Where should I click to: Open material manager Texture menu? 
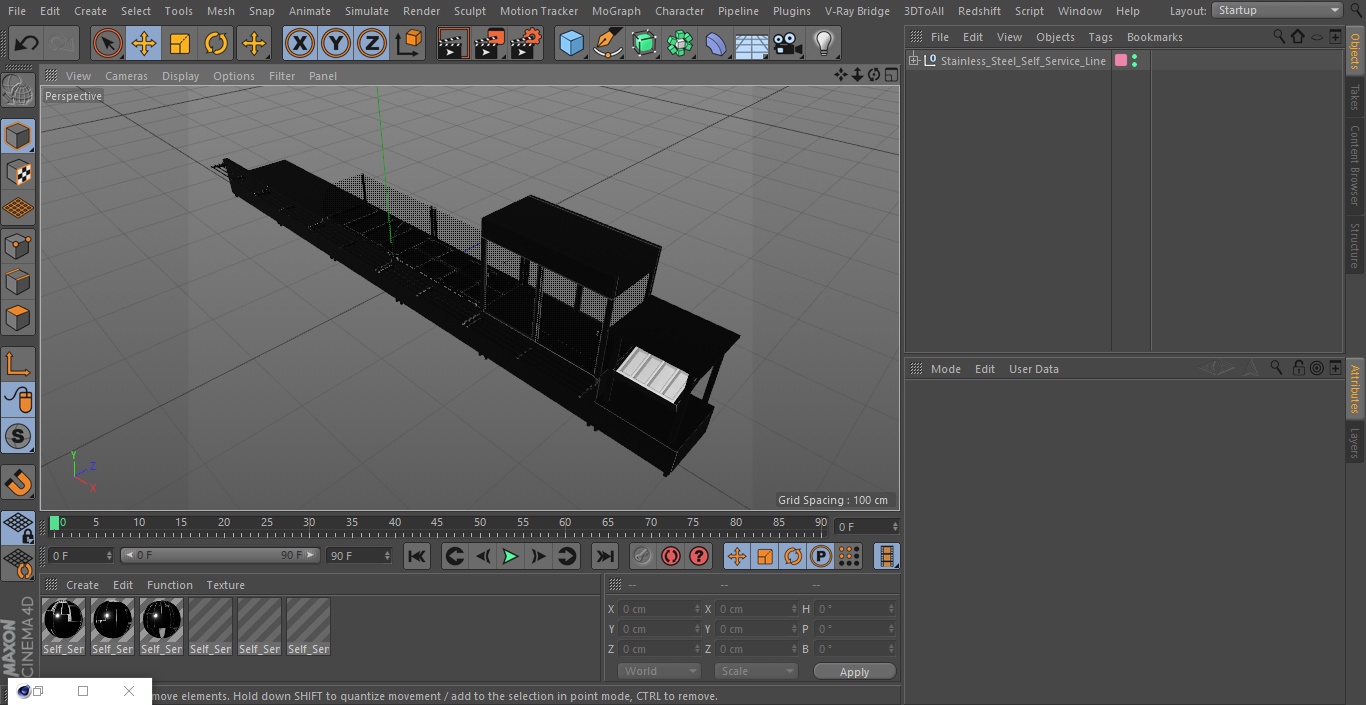click(x=225, y=585)
